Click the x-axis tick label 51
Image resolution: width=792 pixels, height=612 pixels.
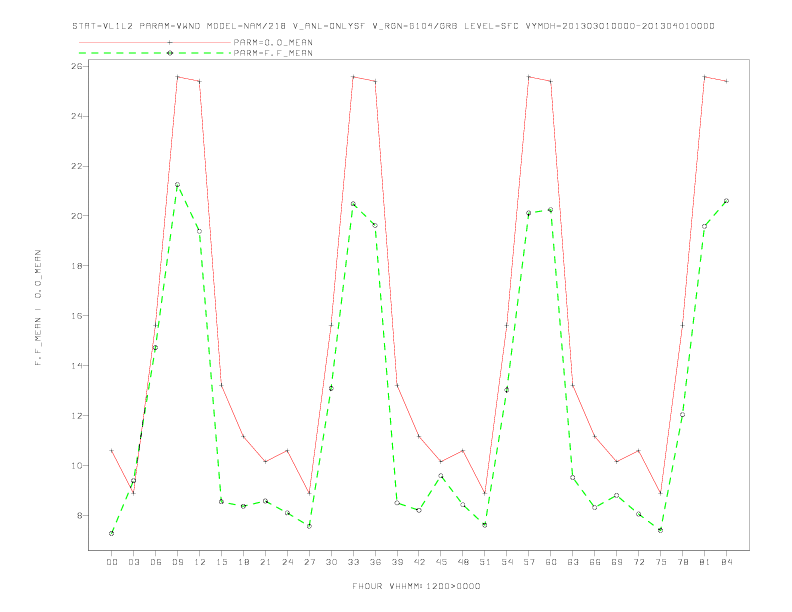coord(485,562)
